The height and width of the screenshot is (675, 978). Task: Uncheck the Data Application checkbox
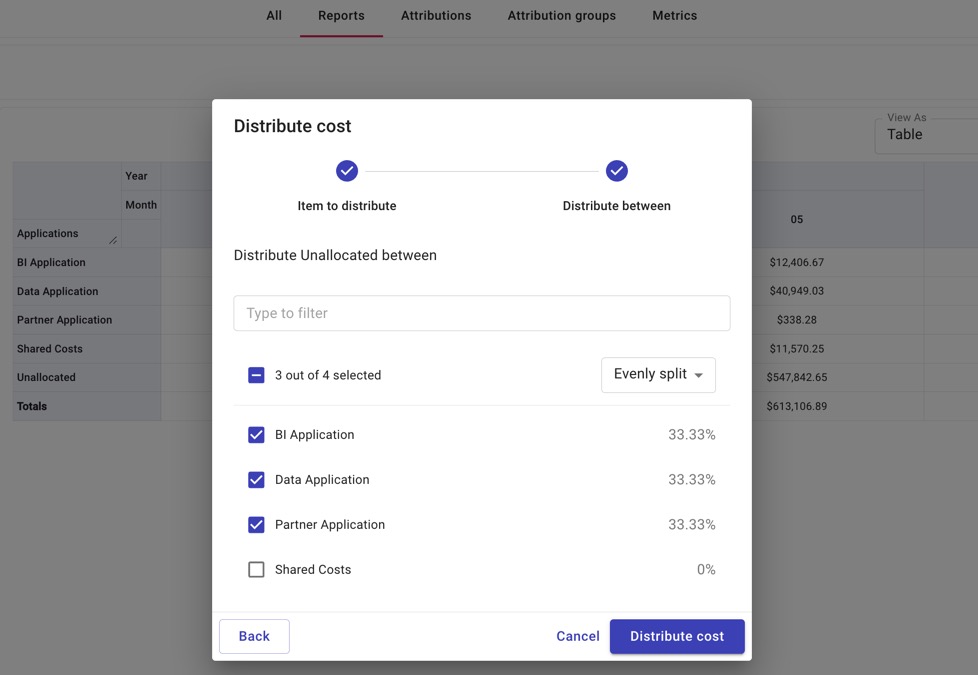pyautogui.click(x=256, y=480)
